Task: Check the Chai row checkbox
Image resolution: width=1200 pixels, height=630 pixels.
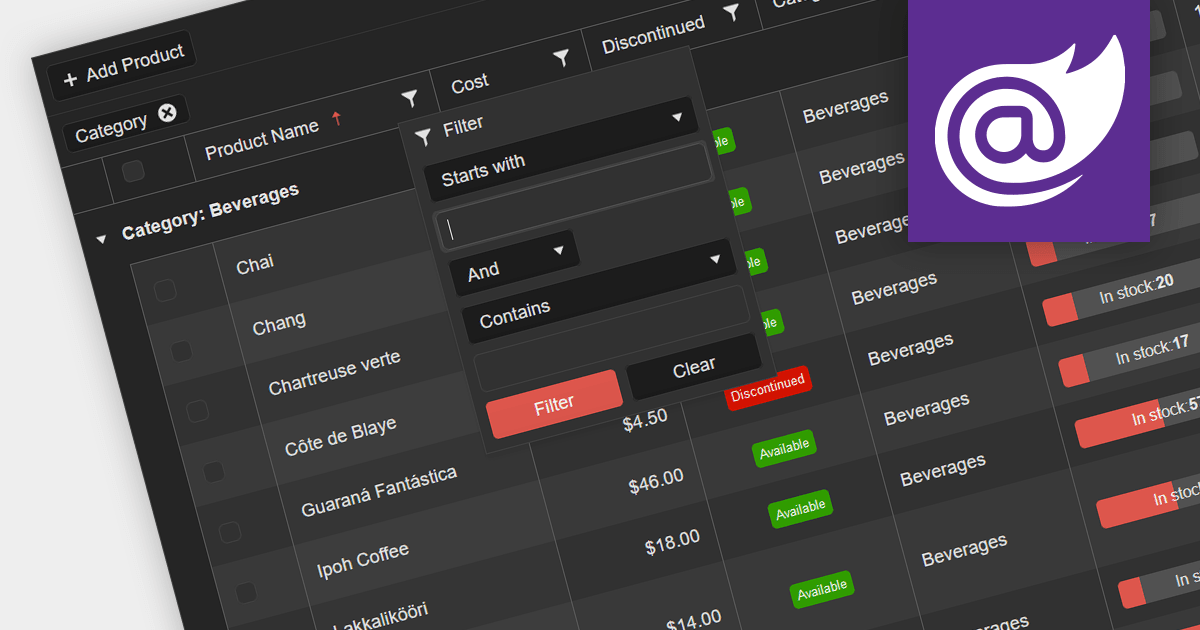Action: click(165, 291)
